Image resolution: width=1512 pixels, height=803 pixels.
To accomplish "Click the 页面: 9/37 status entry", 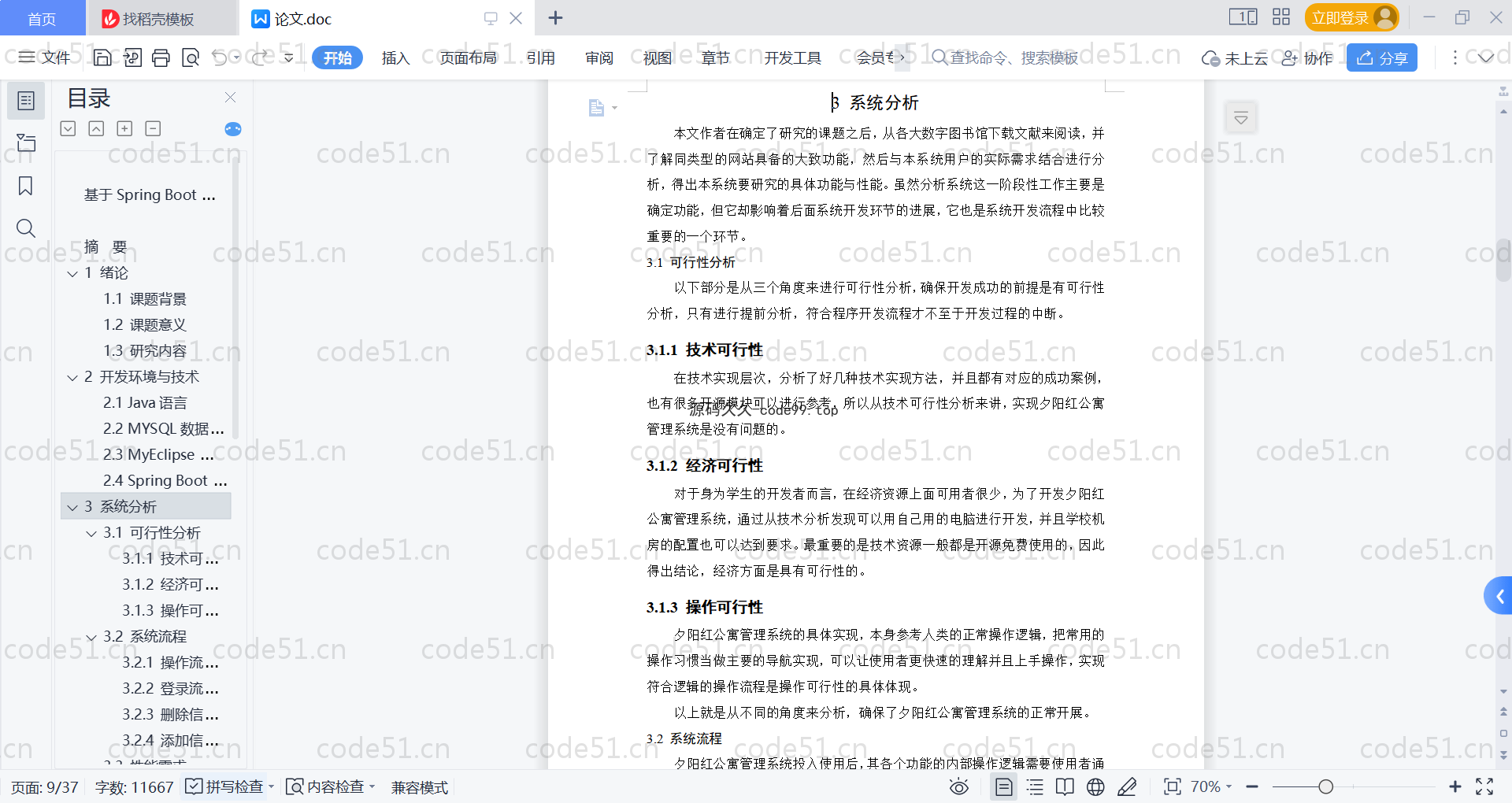I will [x=45, y=787].
